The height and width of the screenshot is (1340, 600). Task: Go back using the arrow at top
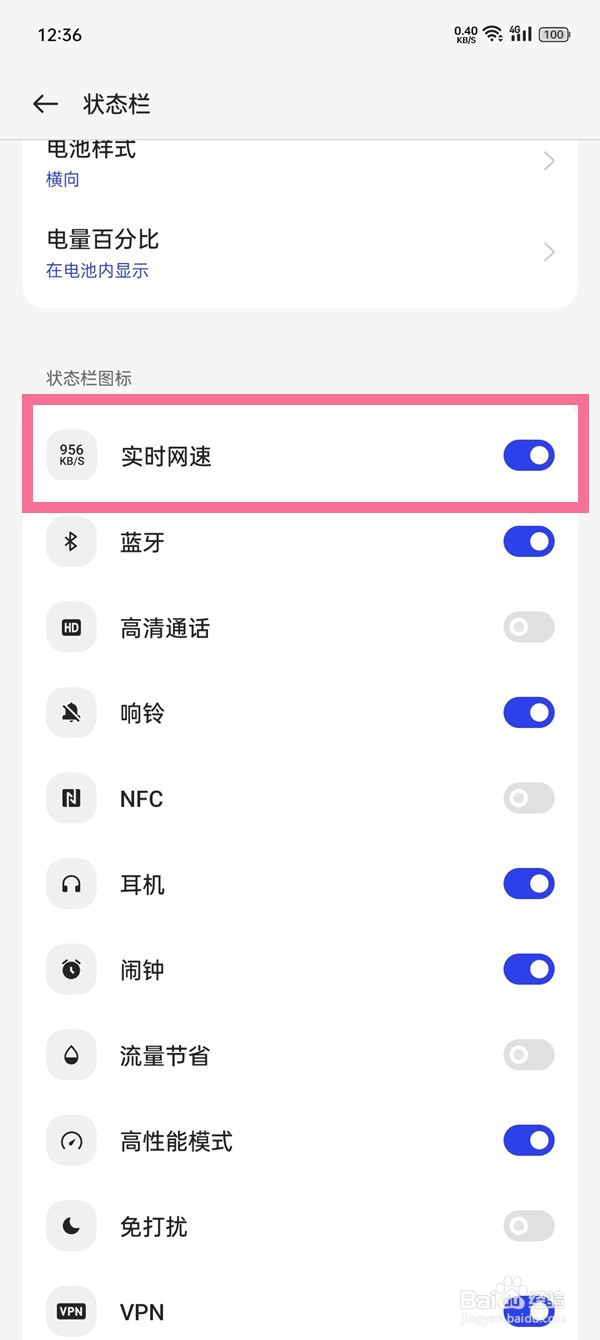click(x=45, y=104)
